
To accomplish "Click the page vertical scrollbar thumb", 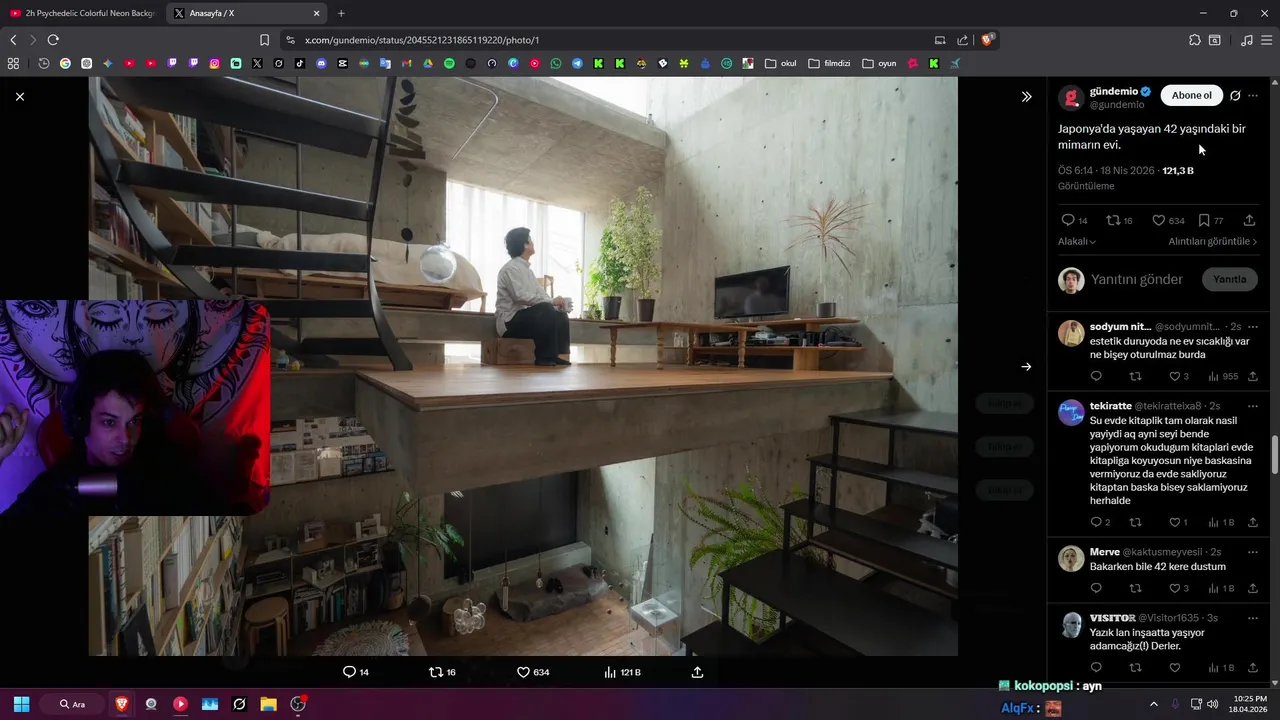I will tap(1274, 455).
